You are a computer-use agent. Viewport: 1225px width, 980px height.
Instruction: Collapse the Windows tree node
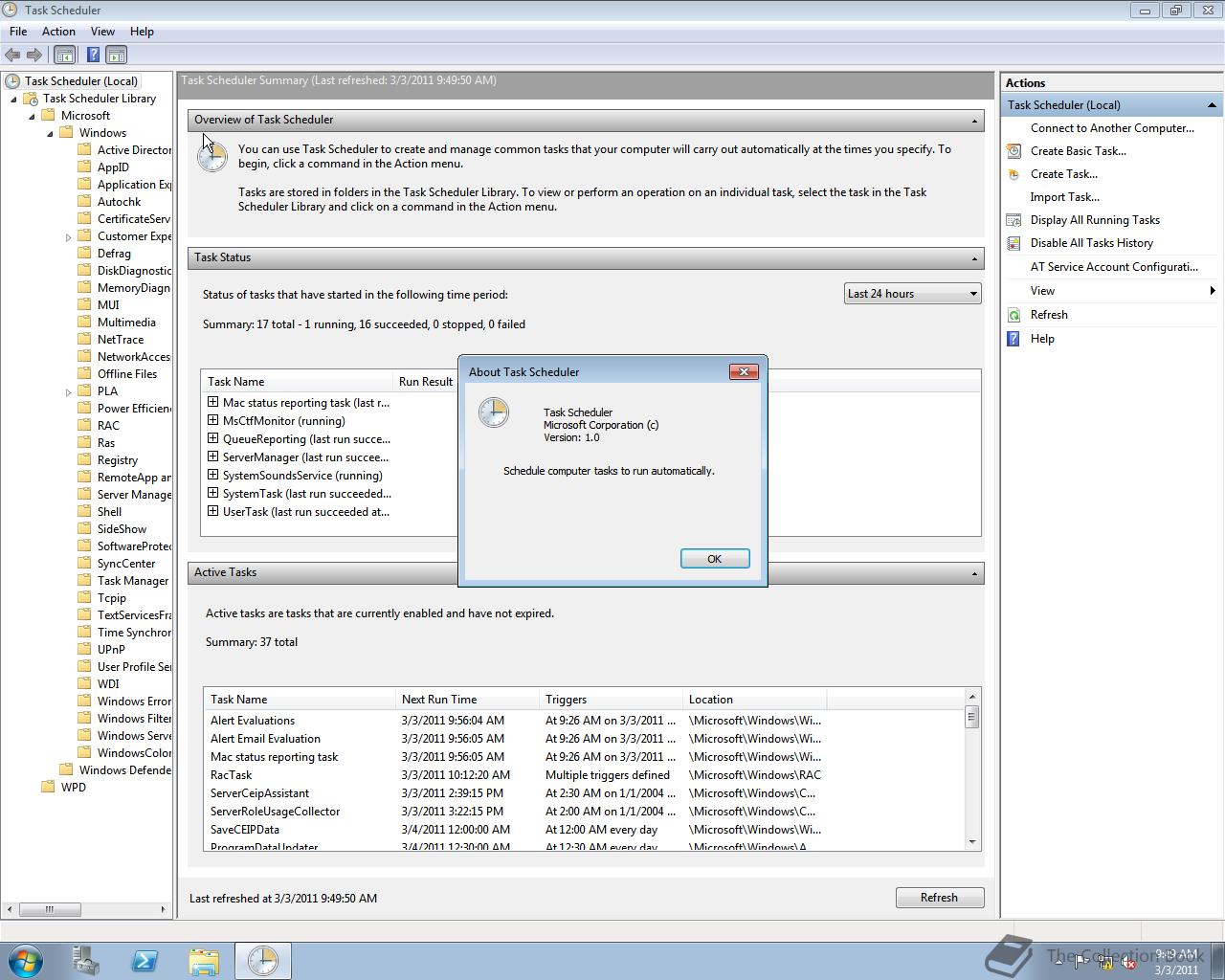(x=51, y=133)
